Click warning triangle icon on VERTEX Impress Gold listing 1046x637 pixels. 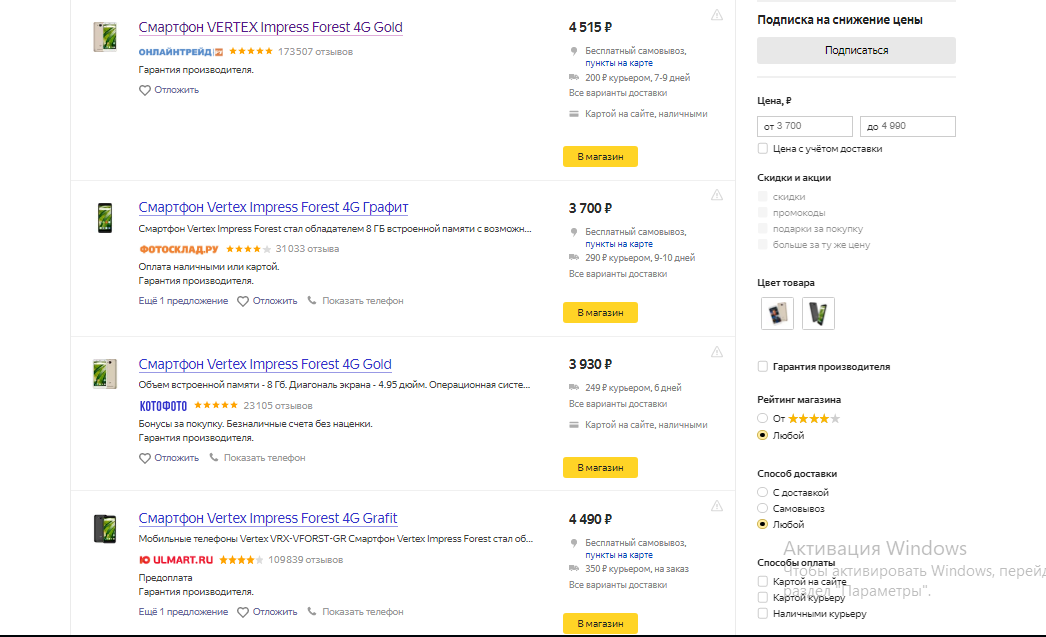coord(717,15)
